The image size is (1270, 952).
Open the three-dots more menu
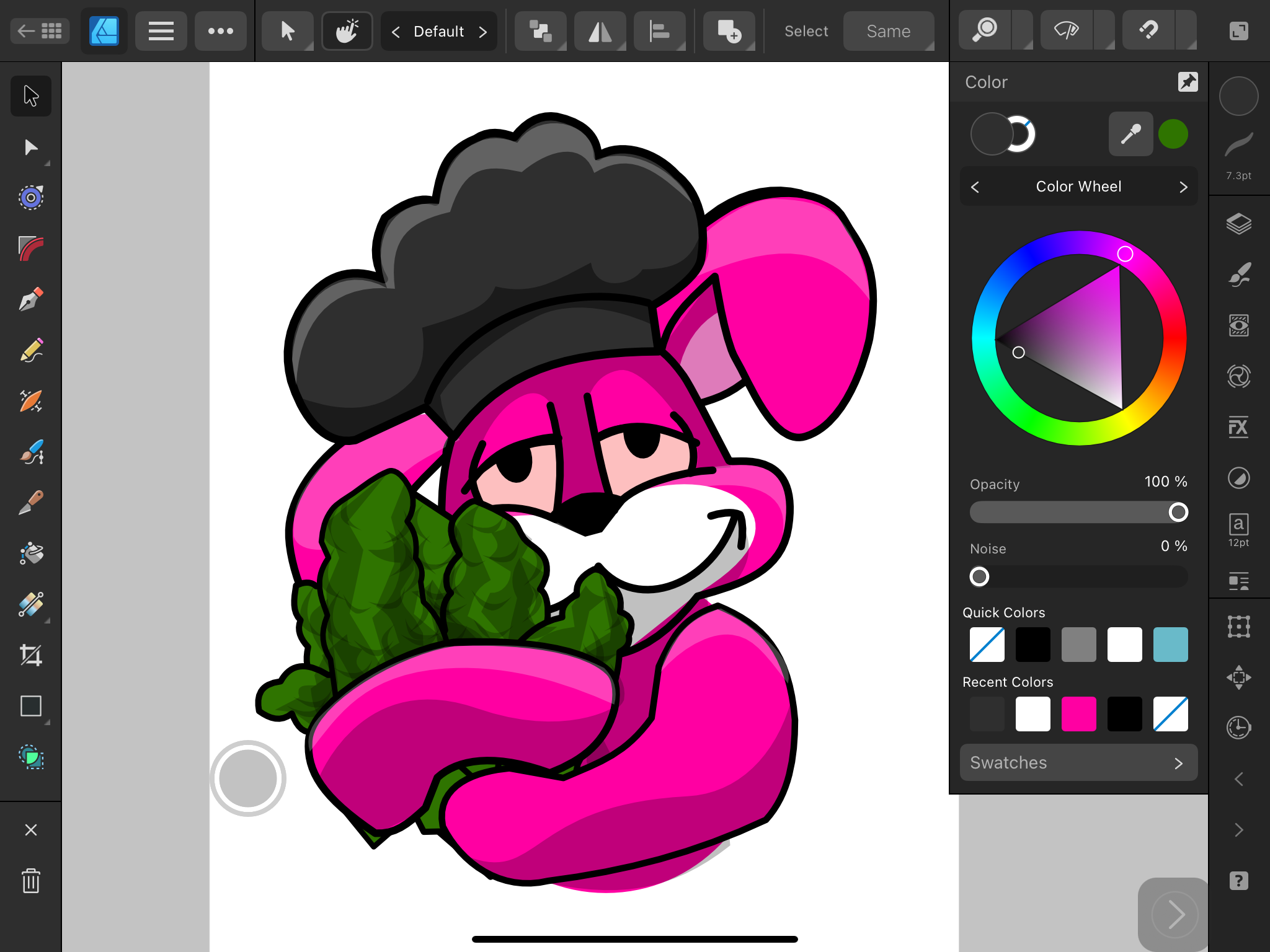(x=220, y=30)
